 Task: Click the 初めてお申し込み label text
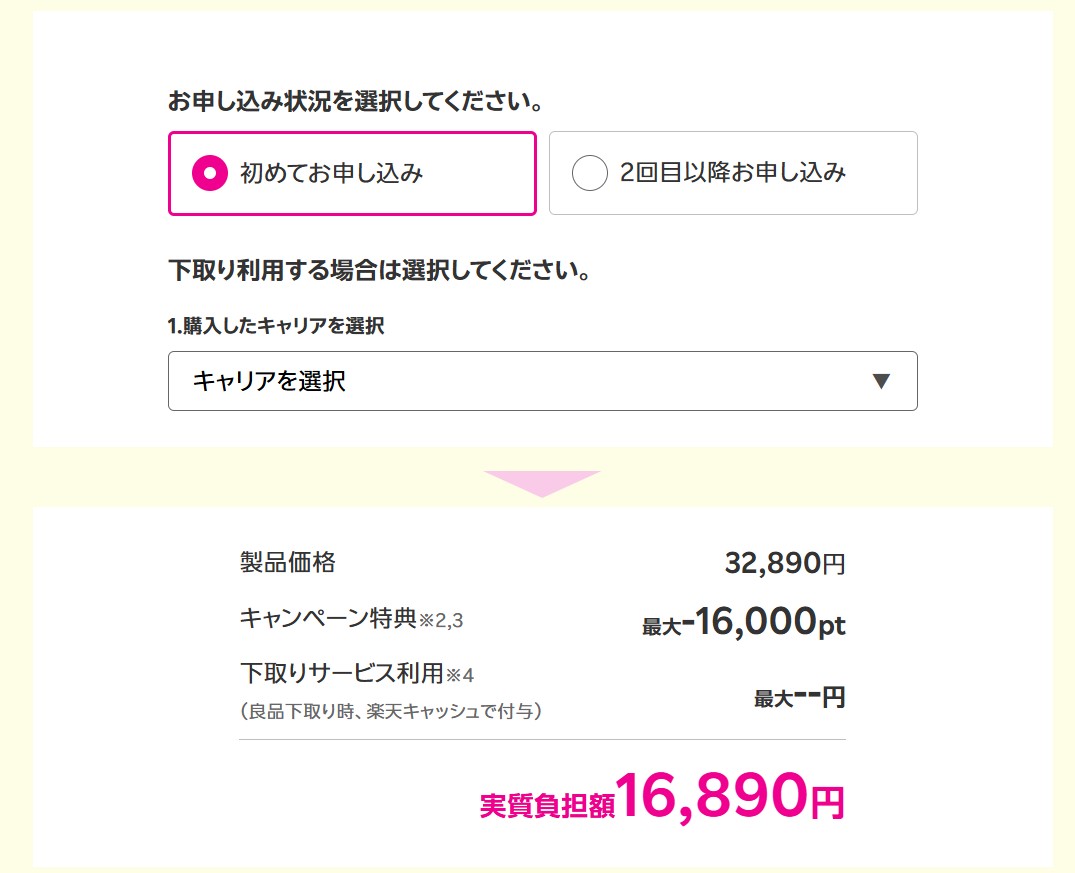[332, 173]
